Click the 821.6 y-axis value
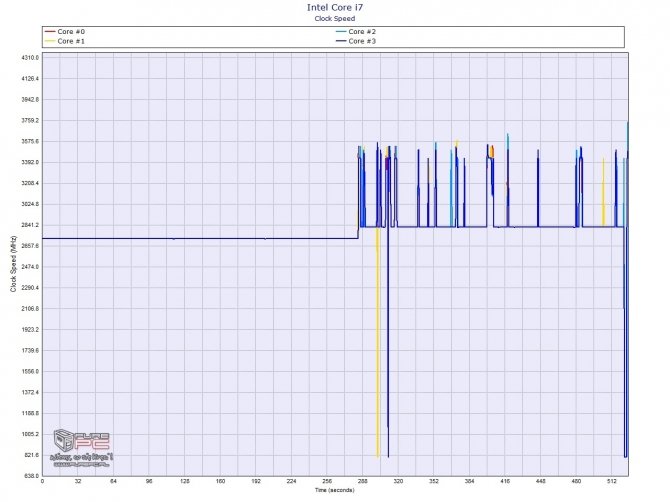The image size is (670, 502). (x=31, y=455)
